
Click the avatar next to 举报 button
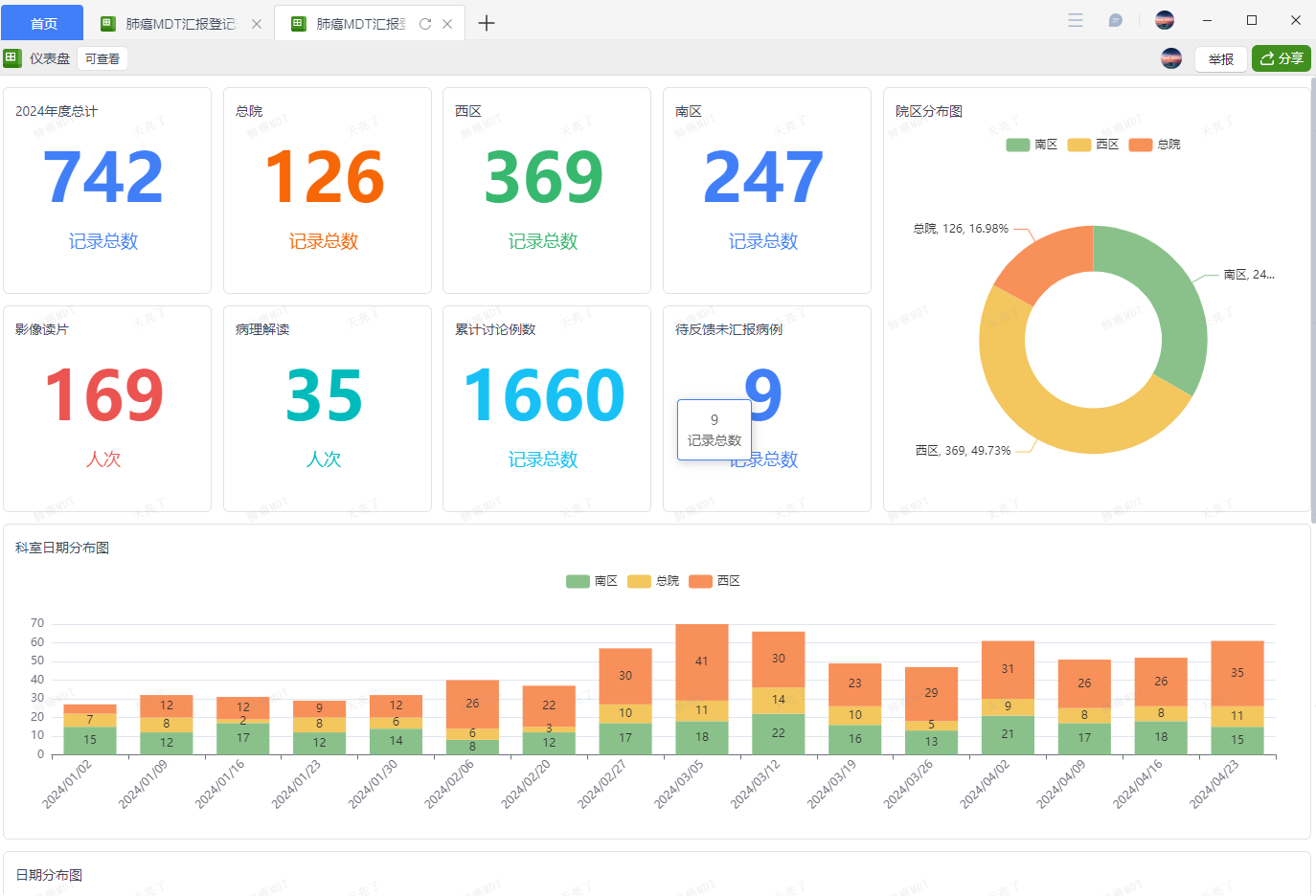pos(1171,58)
